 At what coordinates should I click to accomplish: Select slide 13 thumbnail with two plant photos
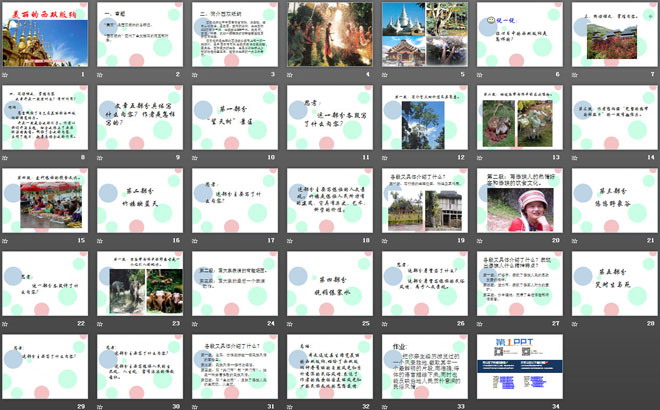[520, 117]
